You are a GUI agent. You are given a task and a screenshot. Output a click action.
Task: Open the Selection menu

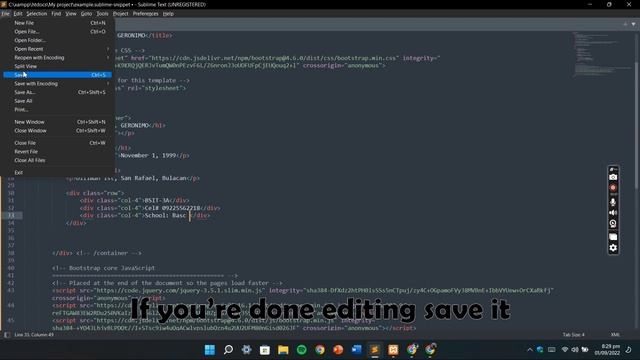point(37,13)
